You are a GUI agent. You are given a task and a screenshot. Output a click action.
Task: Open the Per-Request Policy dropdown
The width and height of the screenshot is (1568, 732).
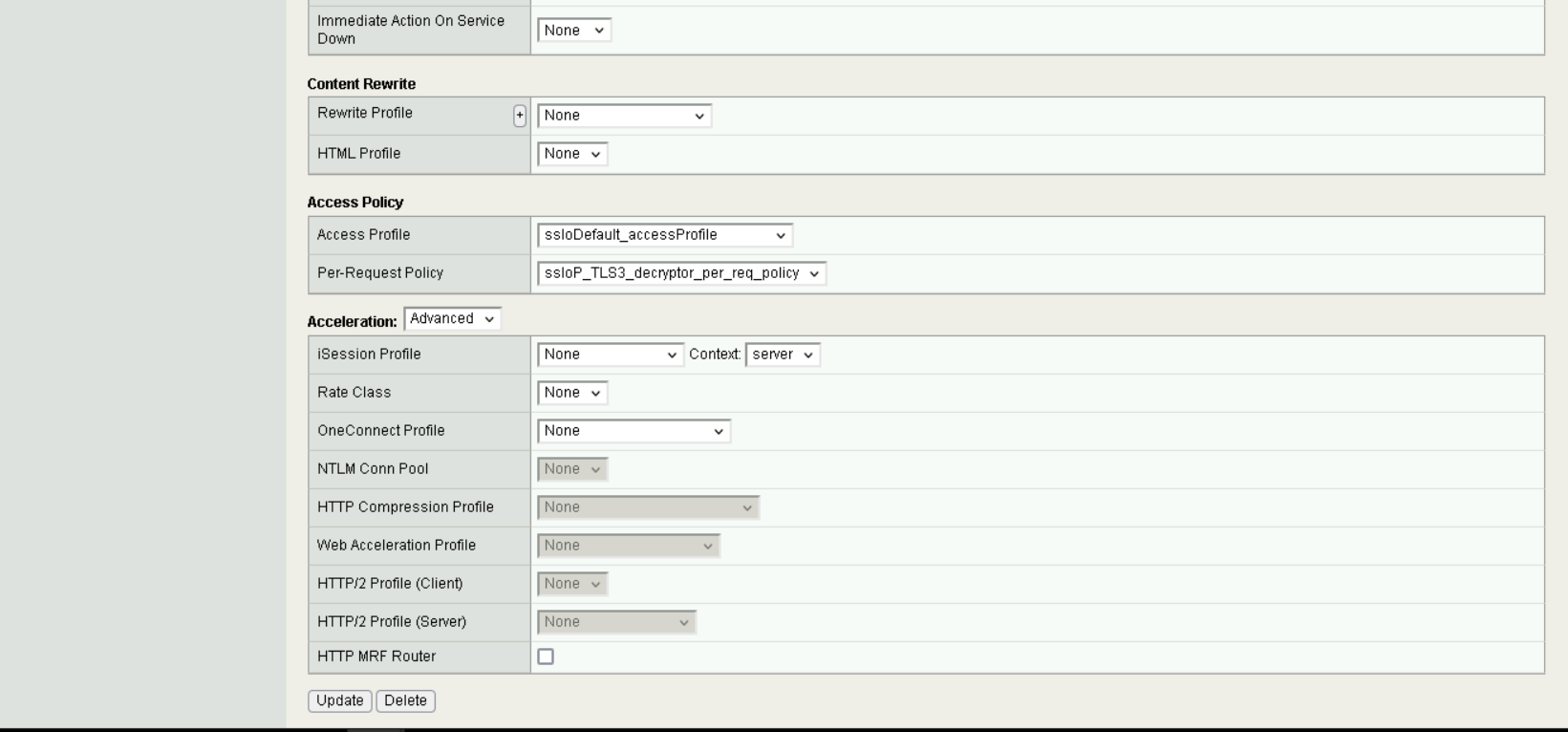[681, 273]
